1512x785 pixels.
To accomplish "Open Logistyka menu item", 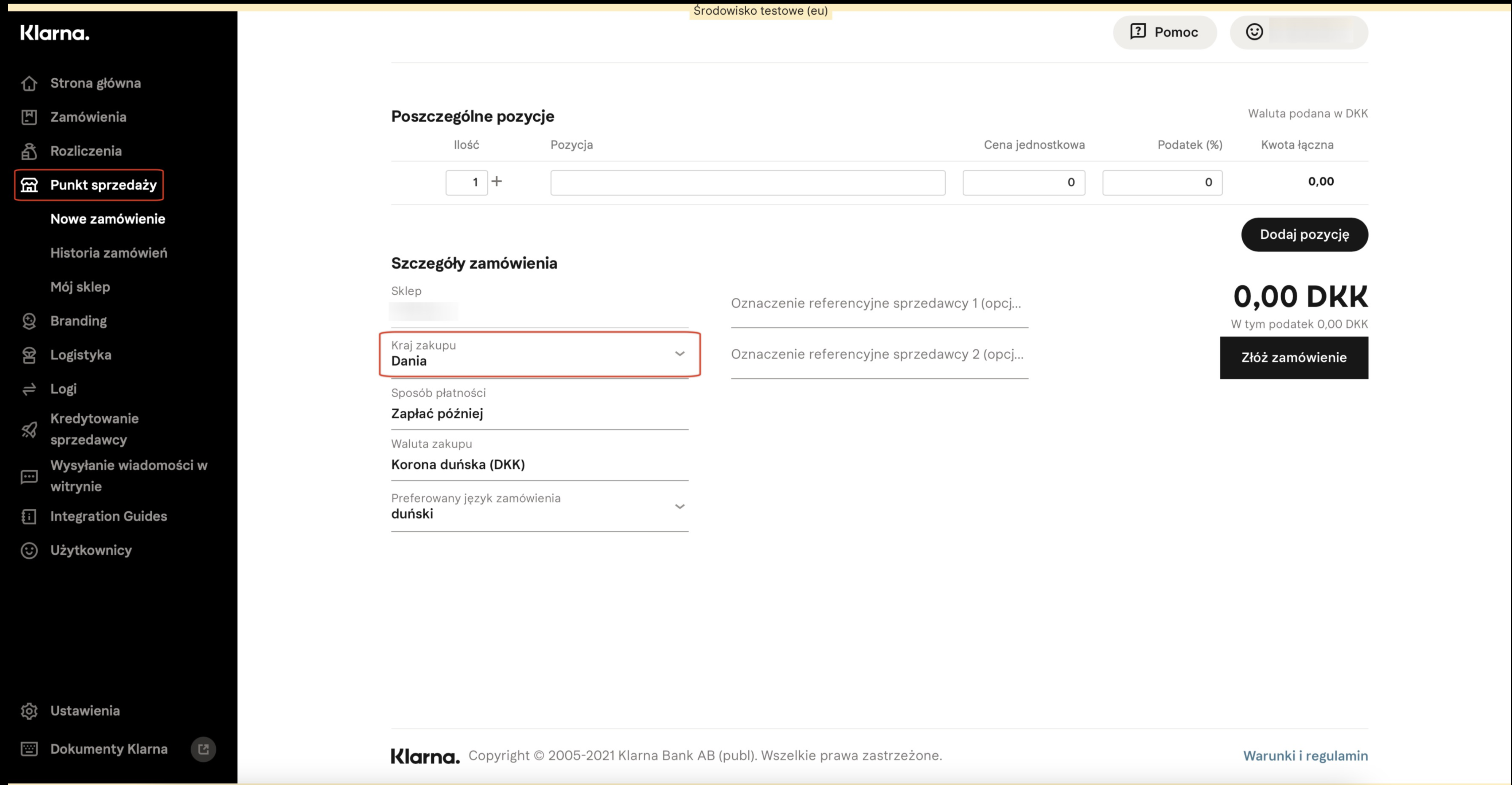I will (x=81, y=355).
